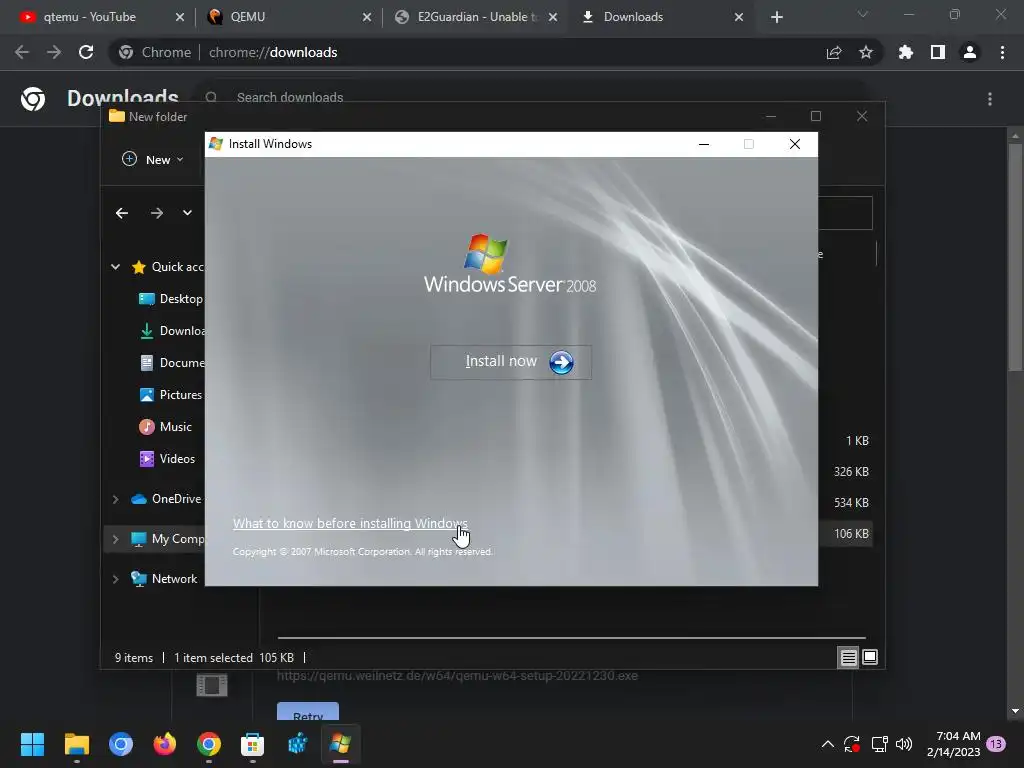Image resolution: width=1024 pixels, height=768 pixels.
Task: Select Downloads in Explorer sidebar
Action: tap(171, 330)
